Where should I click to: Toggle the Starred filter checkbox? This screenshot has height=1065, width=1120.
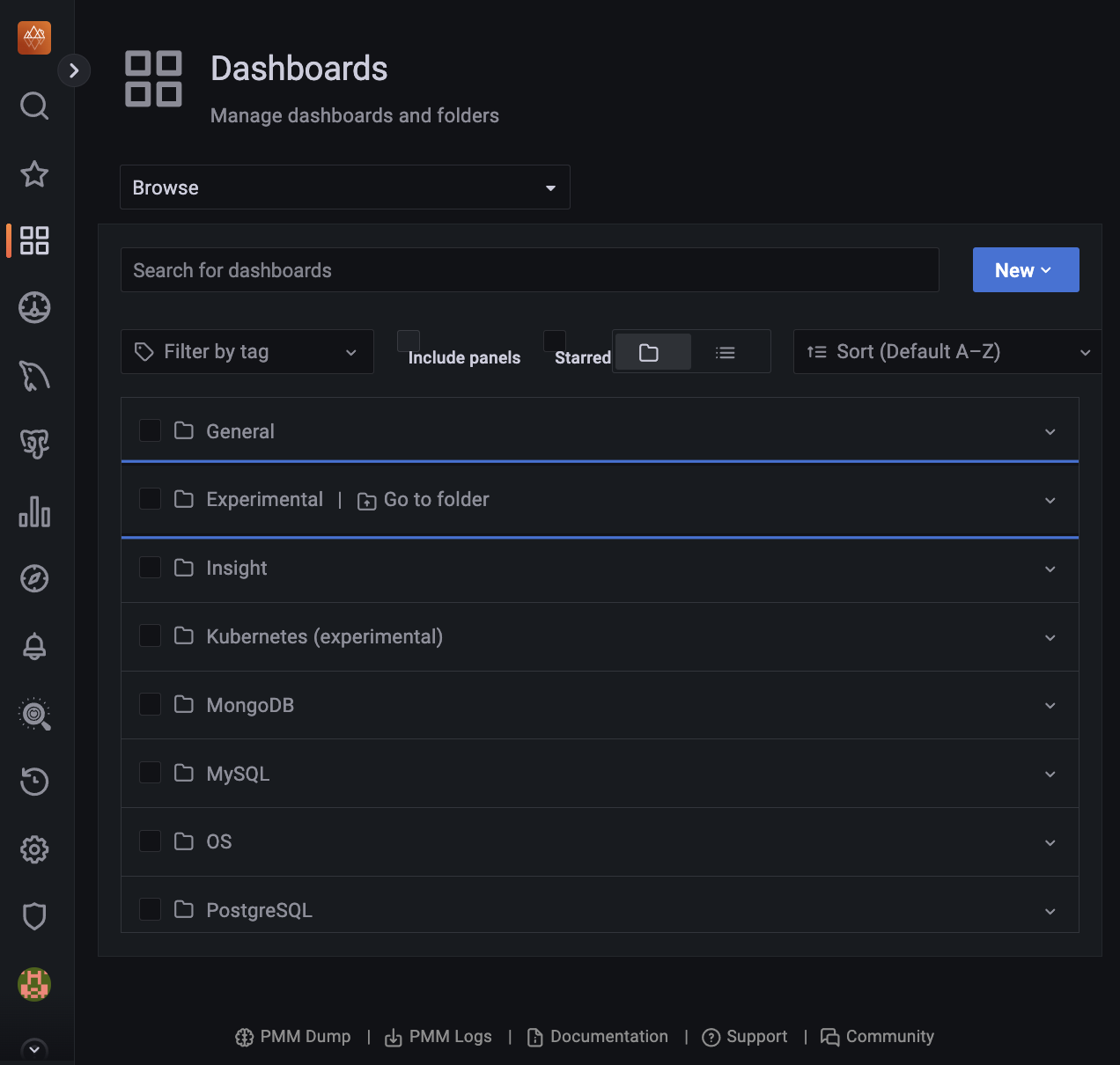[x=555, y=342]
